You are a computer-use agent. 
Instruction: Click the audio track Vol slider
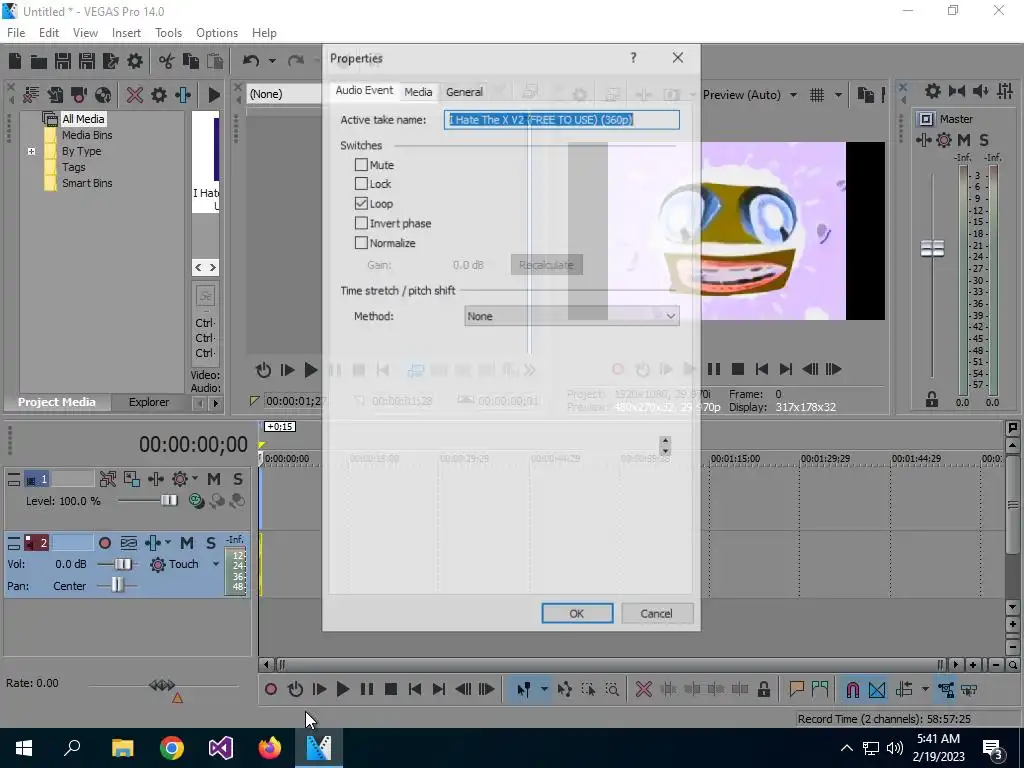click(122, 564)
